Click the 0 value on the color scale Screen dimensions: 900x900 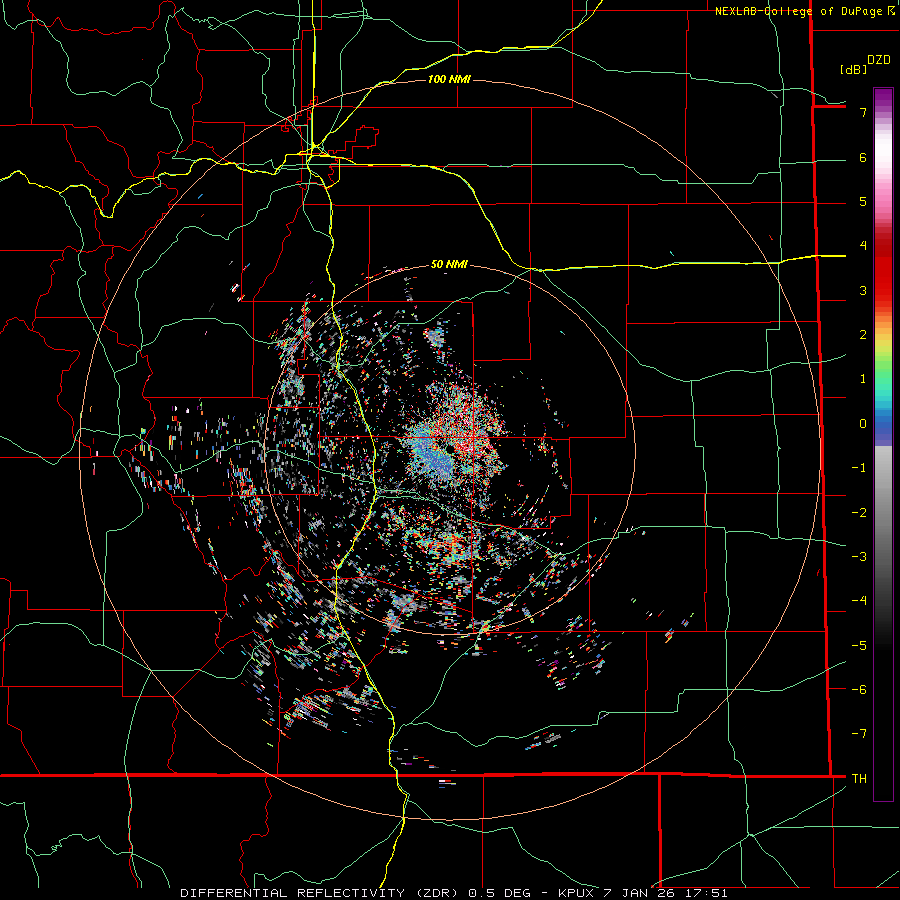[863, 424]
